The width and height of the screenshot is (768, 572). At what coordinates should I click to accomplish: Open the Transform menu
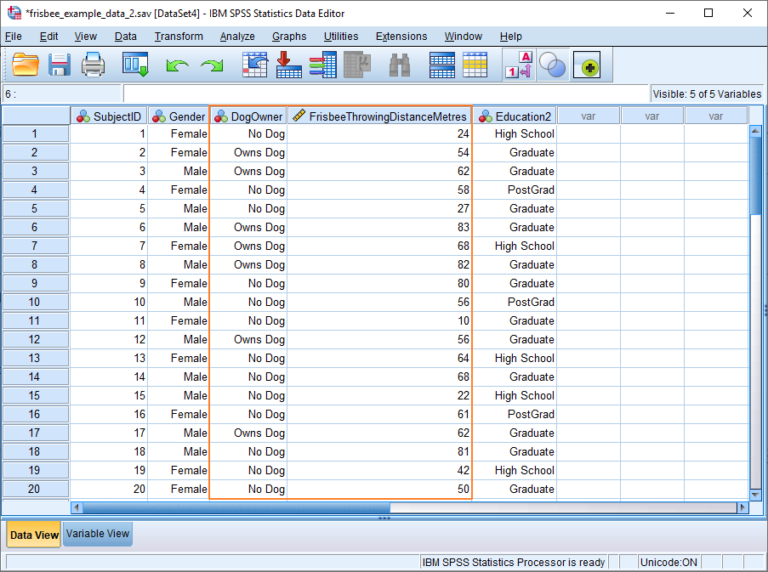[x=179, y=36]
